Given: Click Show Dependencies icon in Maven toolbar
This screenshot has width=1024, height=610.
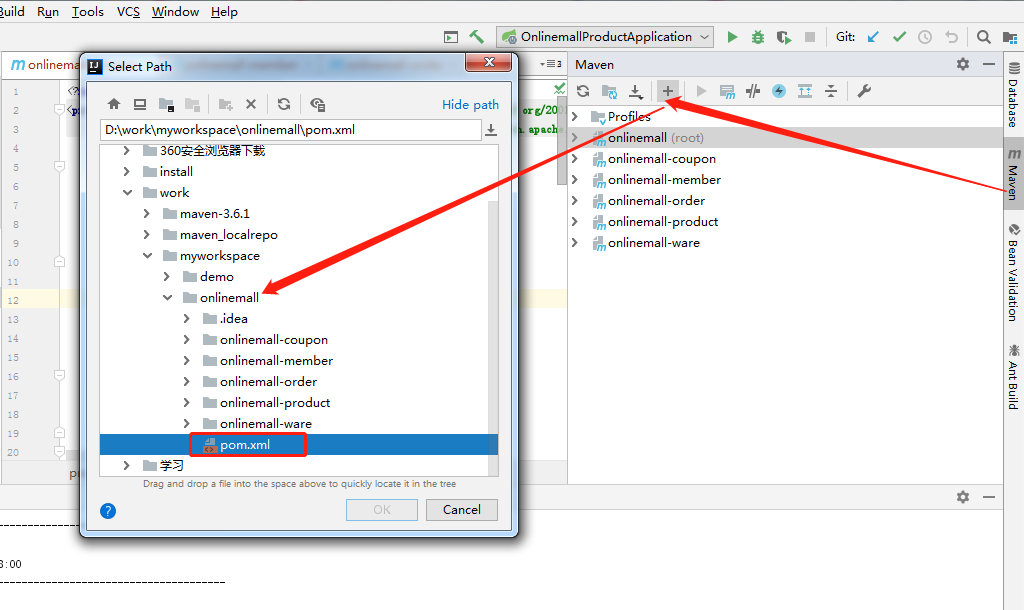Looking at the screenshot, I should 805,91.
